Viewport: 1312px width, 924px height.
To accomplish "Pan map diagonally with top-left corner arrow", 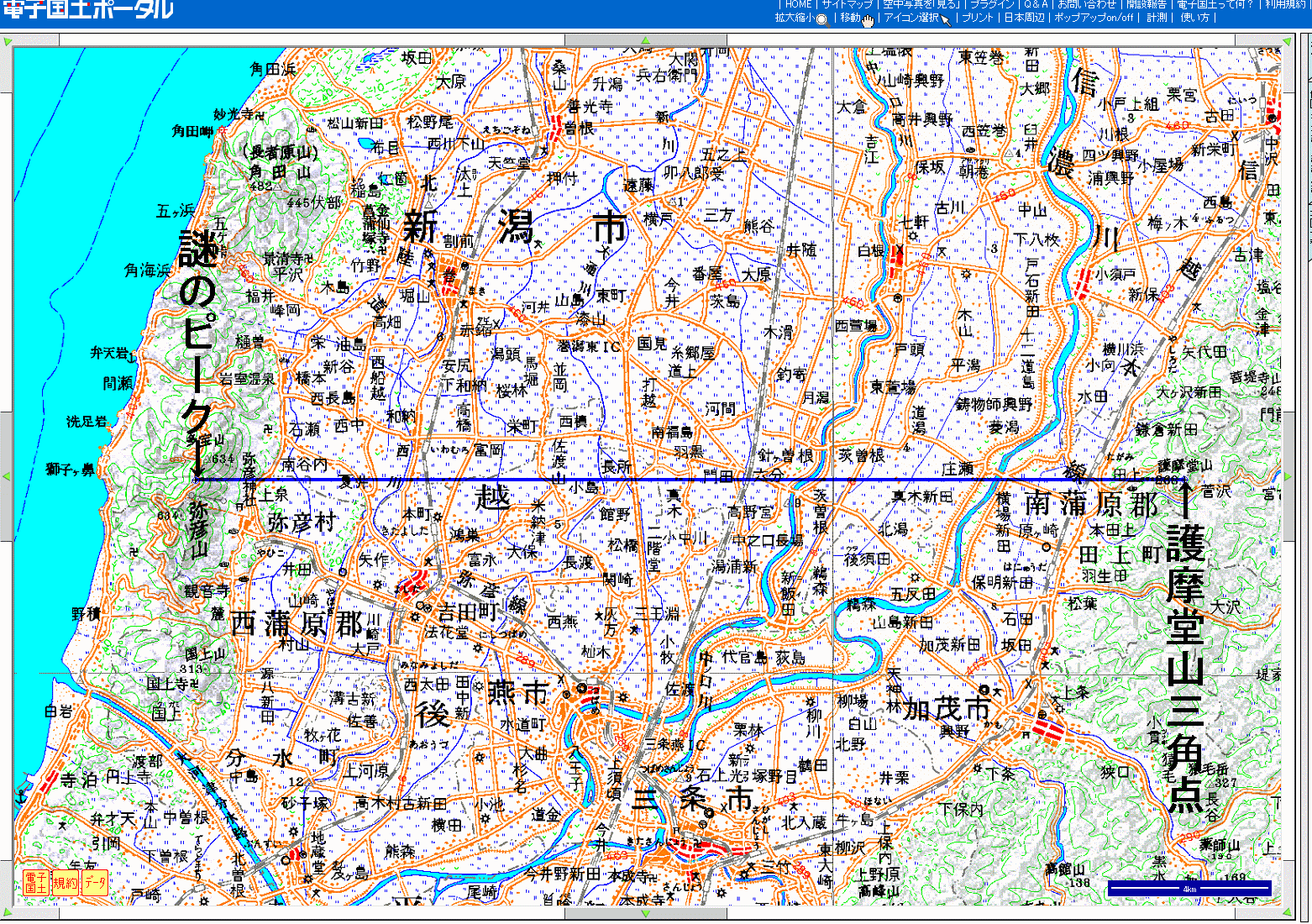I will coord(8,41).
